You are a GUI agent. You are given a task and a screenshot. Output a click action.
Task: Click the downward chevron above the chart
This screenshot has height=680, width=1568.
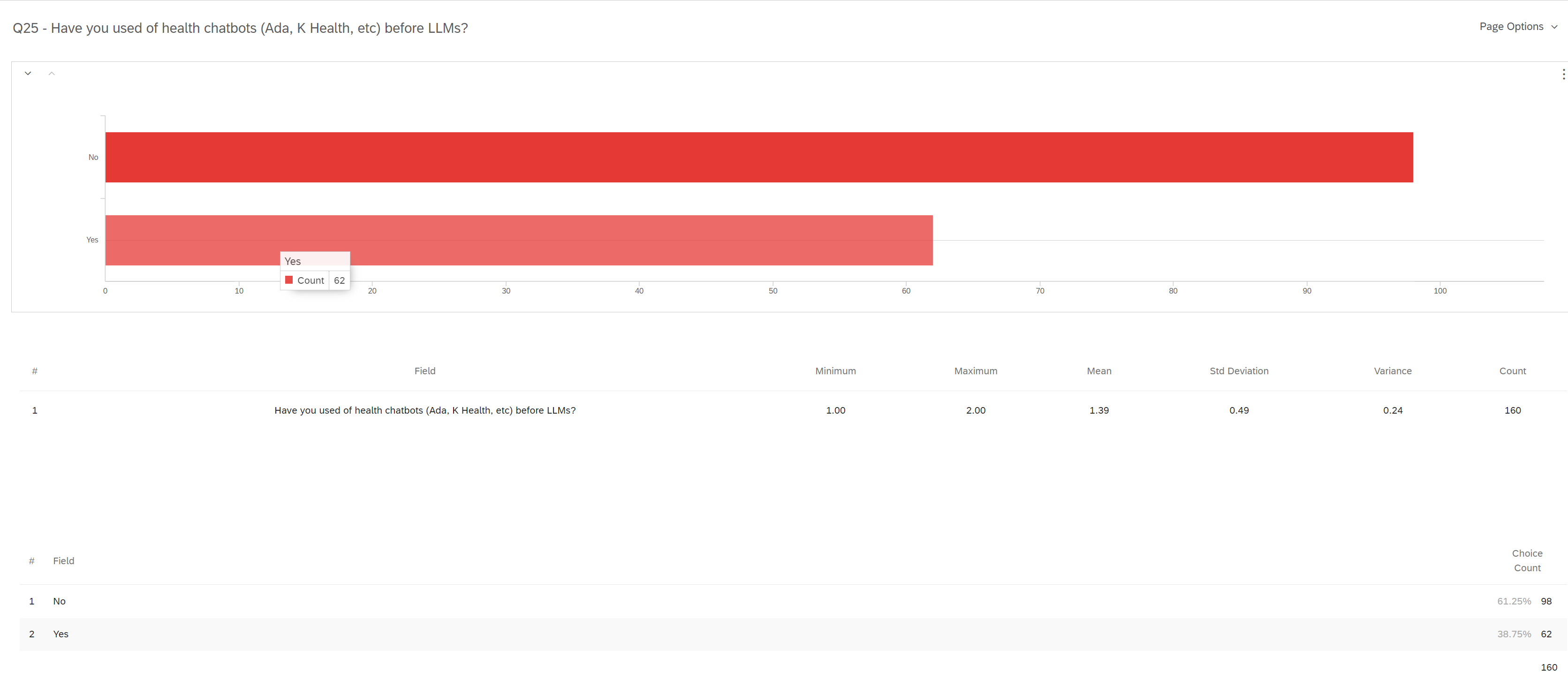tap(28, 73)
